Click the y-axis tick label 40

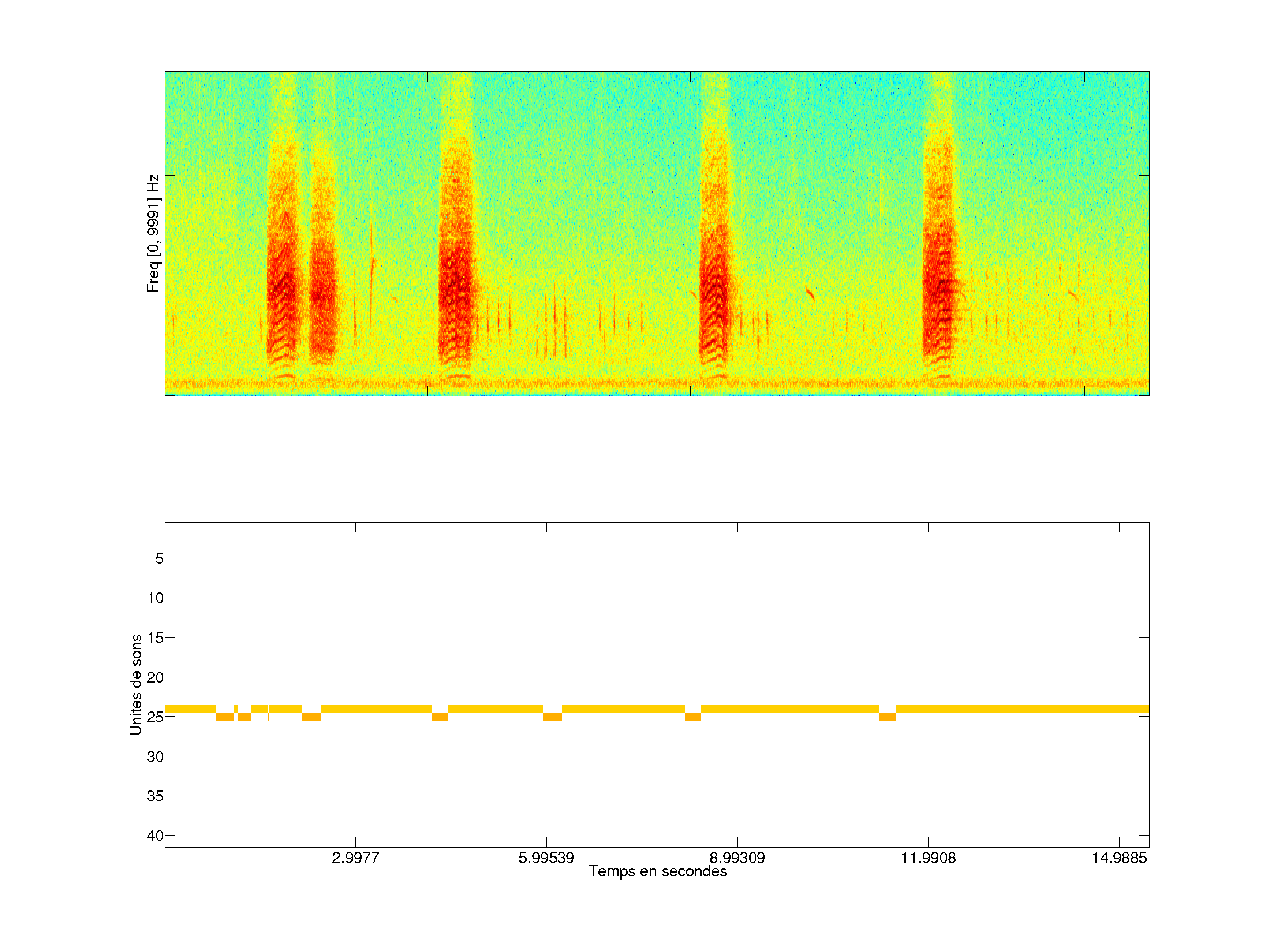(x=155, y=836)
